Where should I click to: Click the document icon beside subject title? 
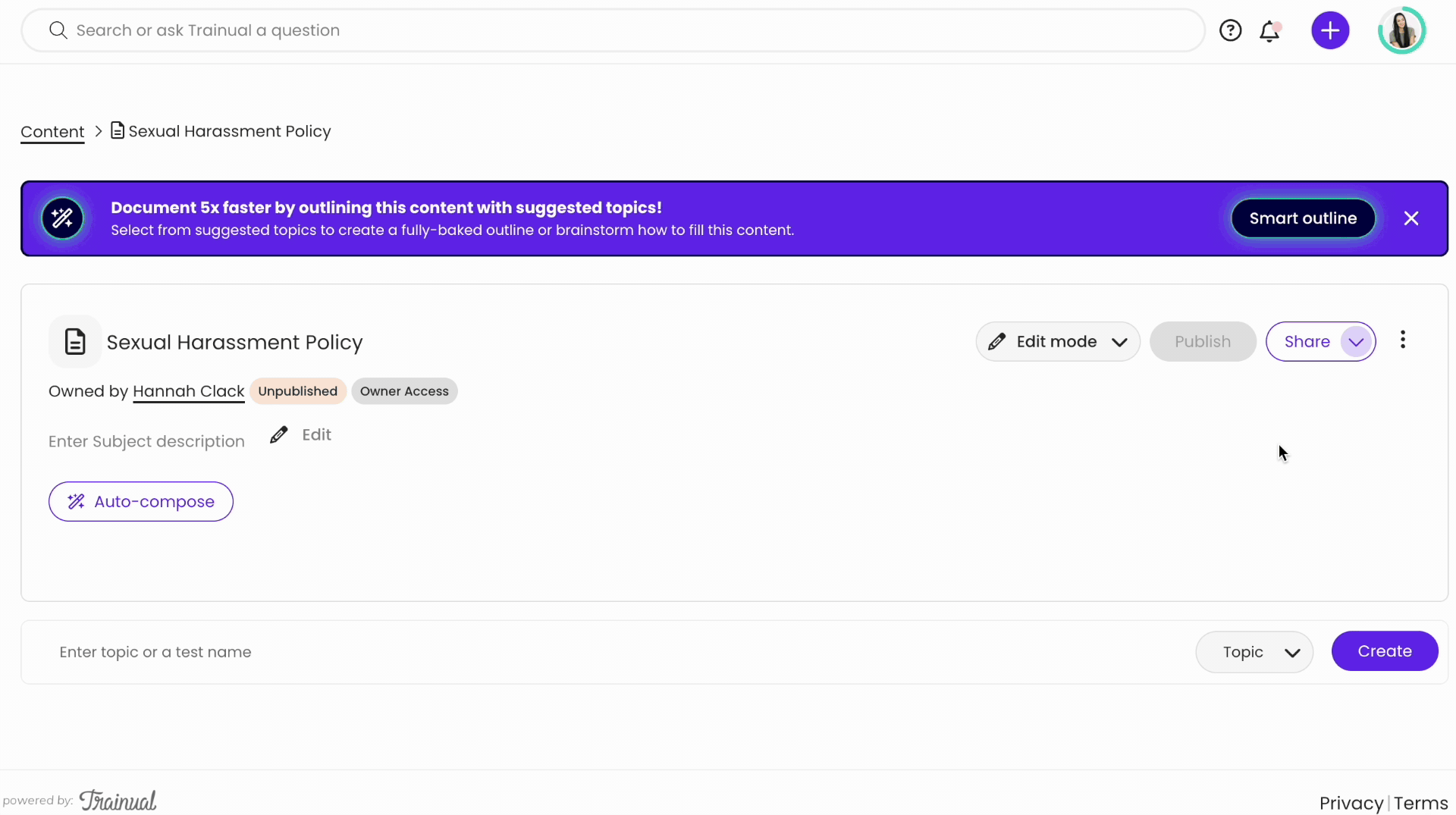pyautogui.click(x=75, y=342)
